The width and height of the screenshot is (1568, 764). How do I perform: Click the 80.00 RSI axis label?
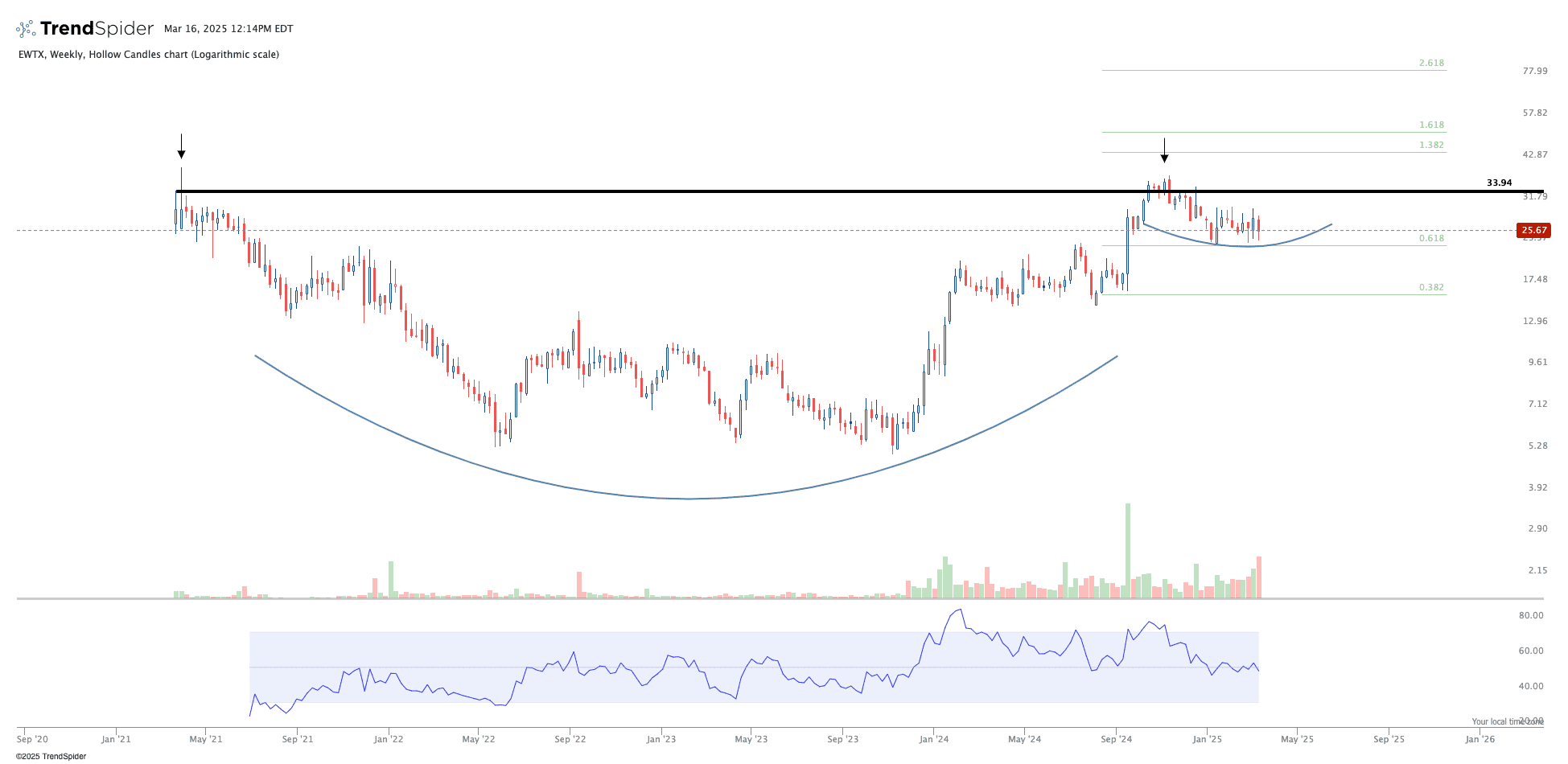coord(1530,616)
